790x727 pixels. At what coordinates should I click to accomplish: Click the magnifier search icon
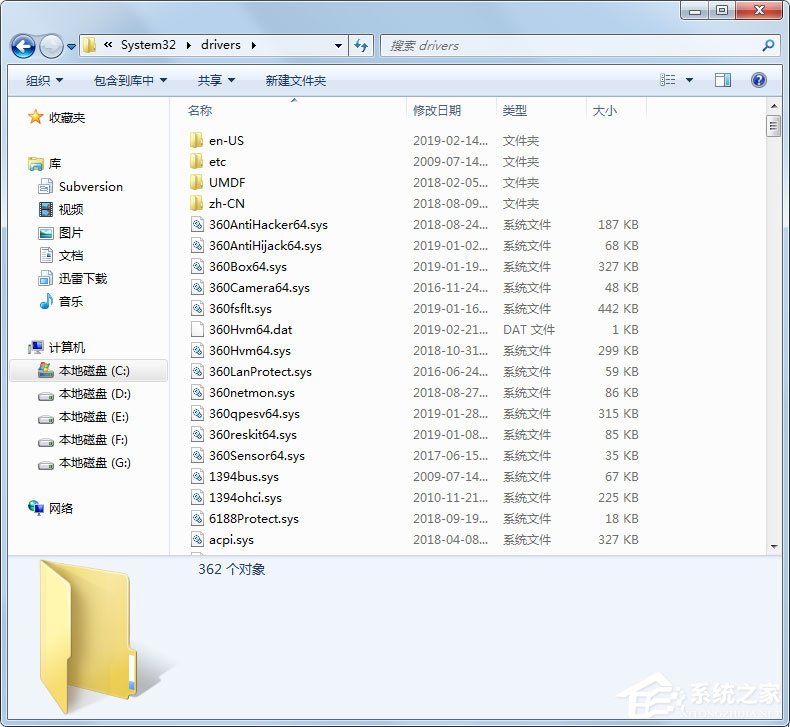768,46
